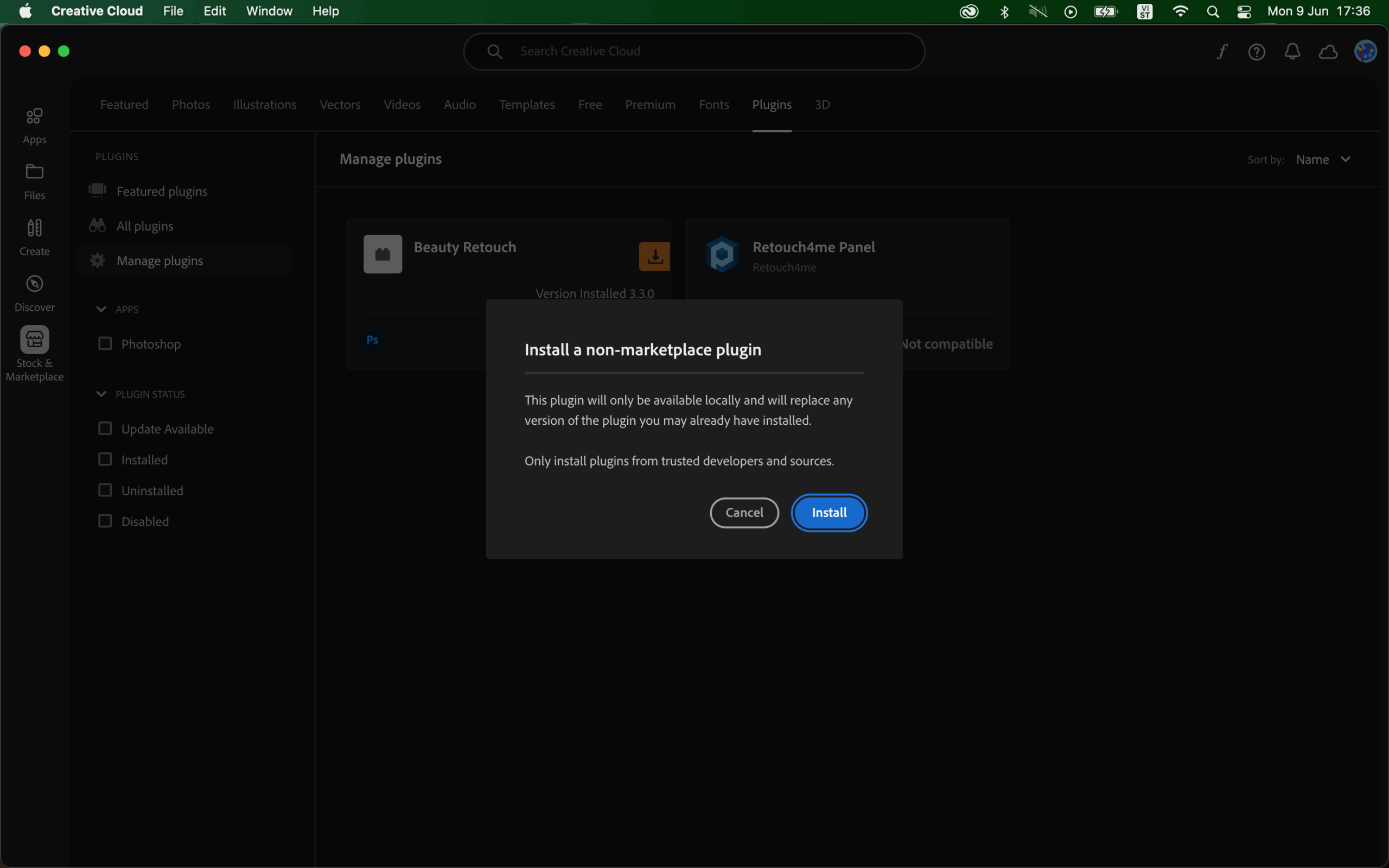Viewport: 1389px width, 868px height.
Task: Check the Installed status checkbox
Action: pos(105,459)
